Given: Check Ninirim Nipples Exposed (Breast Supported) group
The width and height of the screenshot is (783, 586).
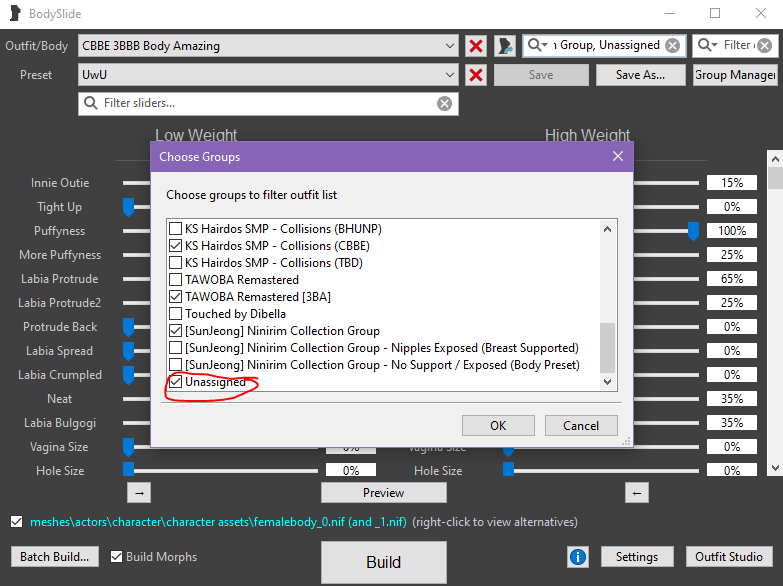Looking at the screenshot, I should click(175, 348).
